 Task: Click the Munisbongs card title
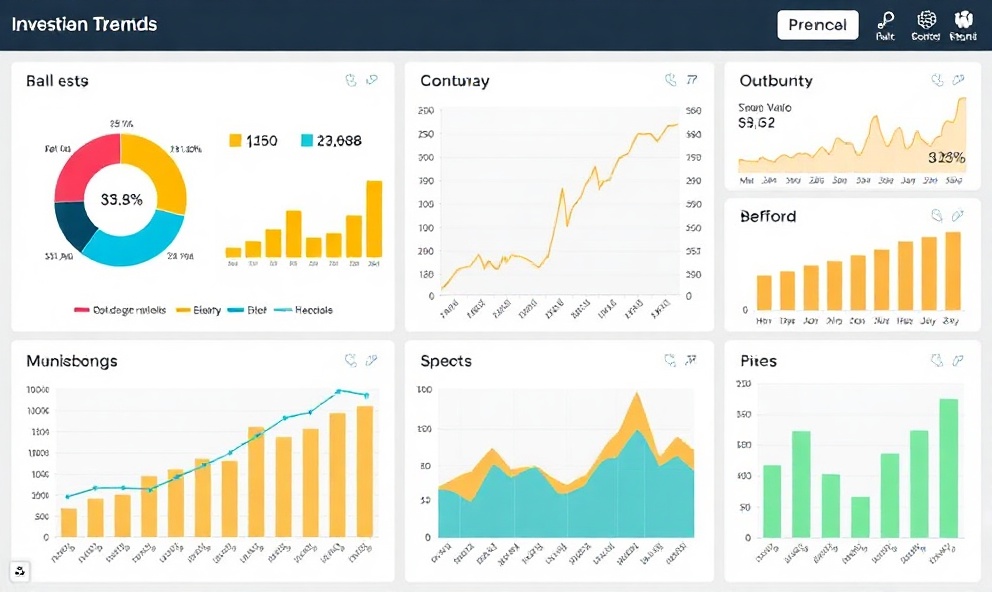click(x=71, y=361)
